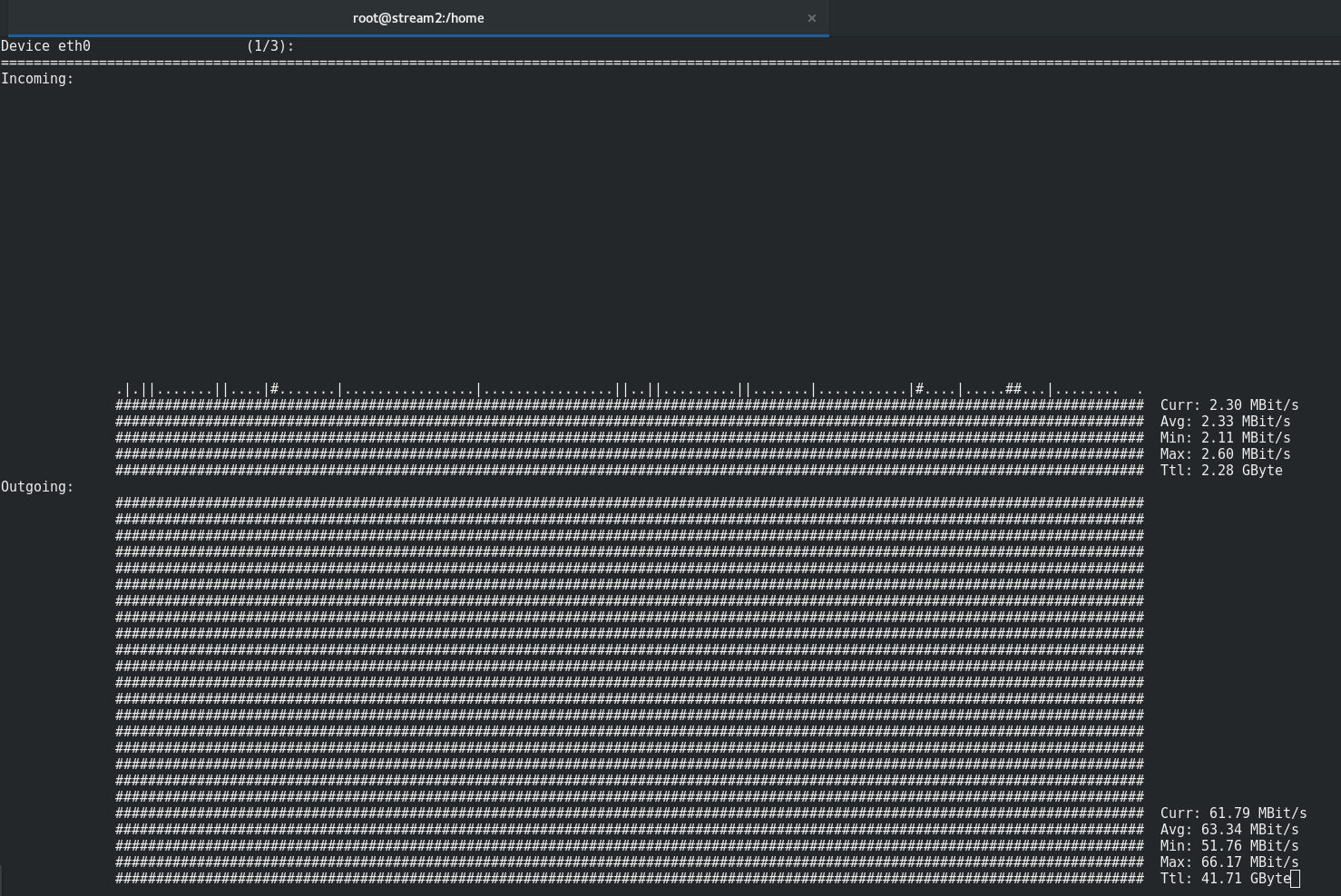This screenshot has height=896, width=1341.
Task: Click the 'Device eth0' label
Action: pyautogui.click(x=46, y=46)
